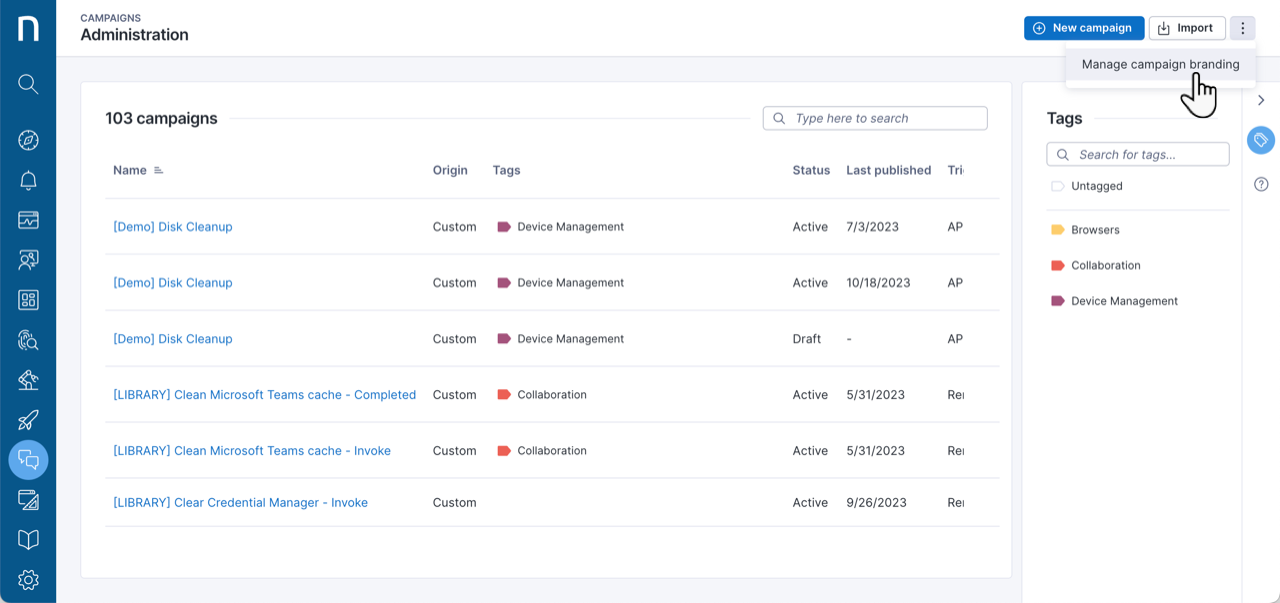
Task: Open the rocket icon in sidebar
Action: (x=28, y=420)
